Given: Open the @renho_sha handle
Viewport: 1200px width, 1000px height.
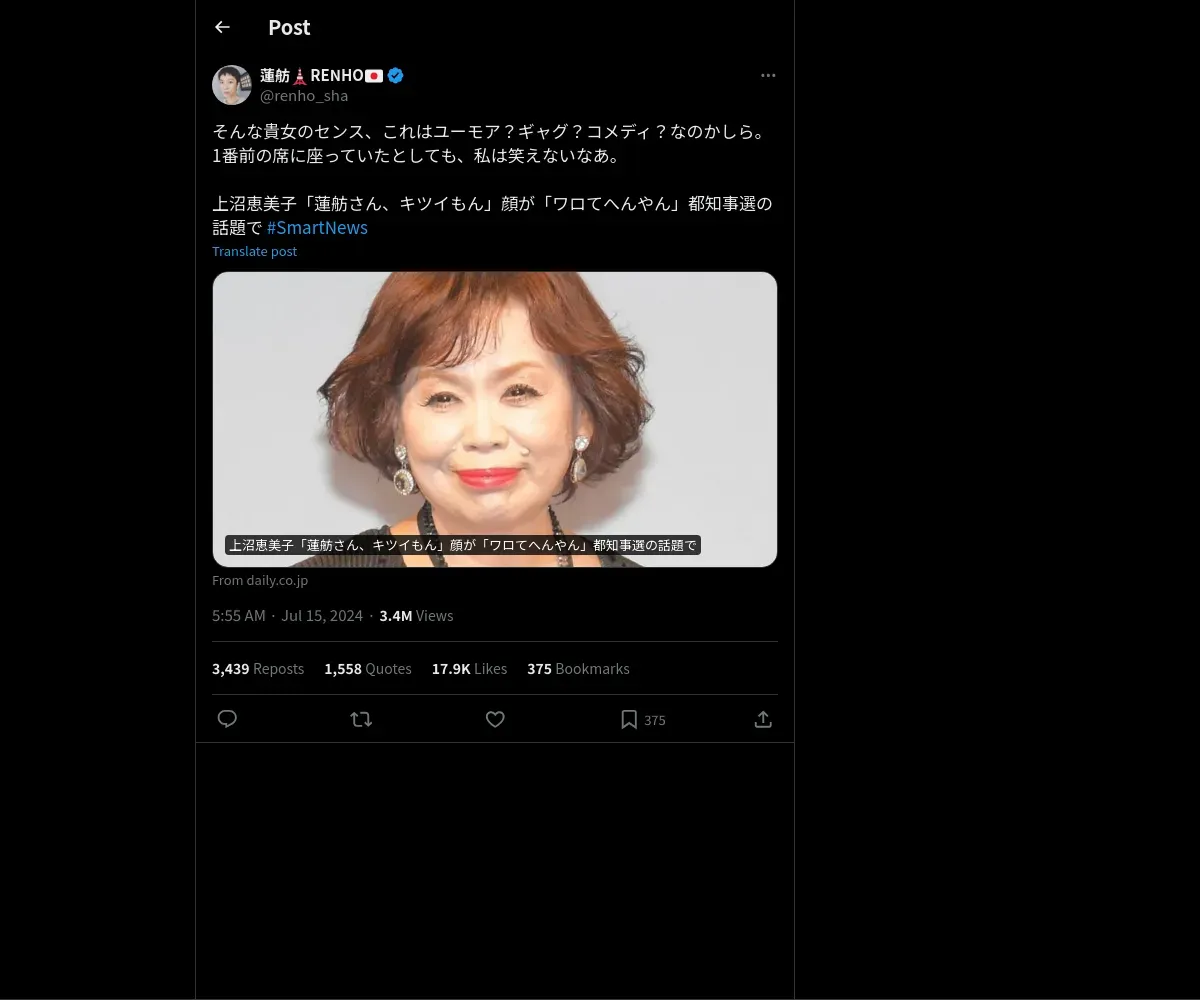Looking at the screenshot, I should point(304,96).
